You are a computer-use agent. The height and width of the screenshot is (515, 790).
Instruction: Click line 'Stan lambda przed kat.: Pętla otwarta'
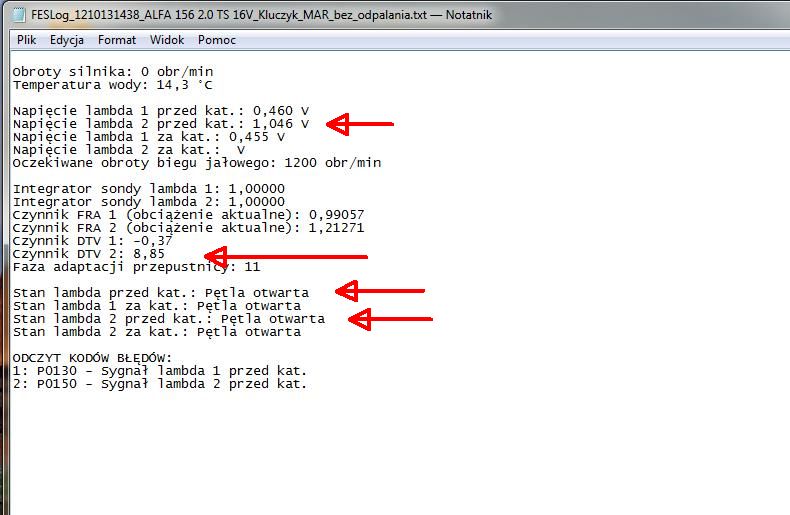tap(161, 293)
